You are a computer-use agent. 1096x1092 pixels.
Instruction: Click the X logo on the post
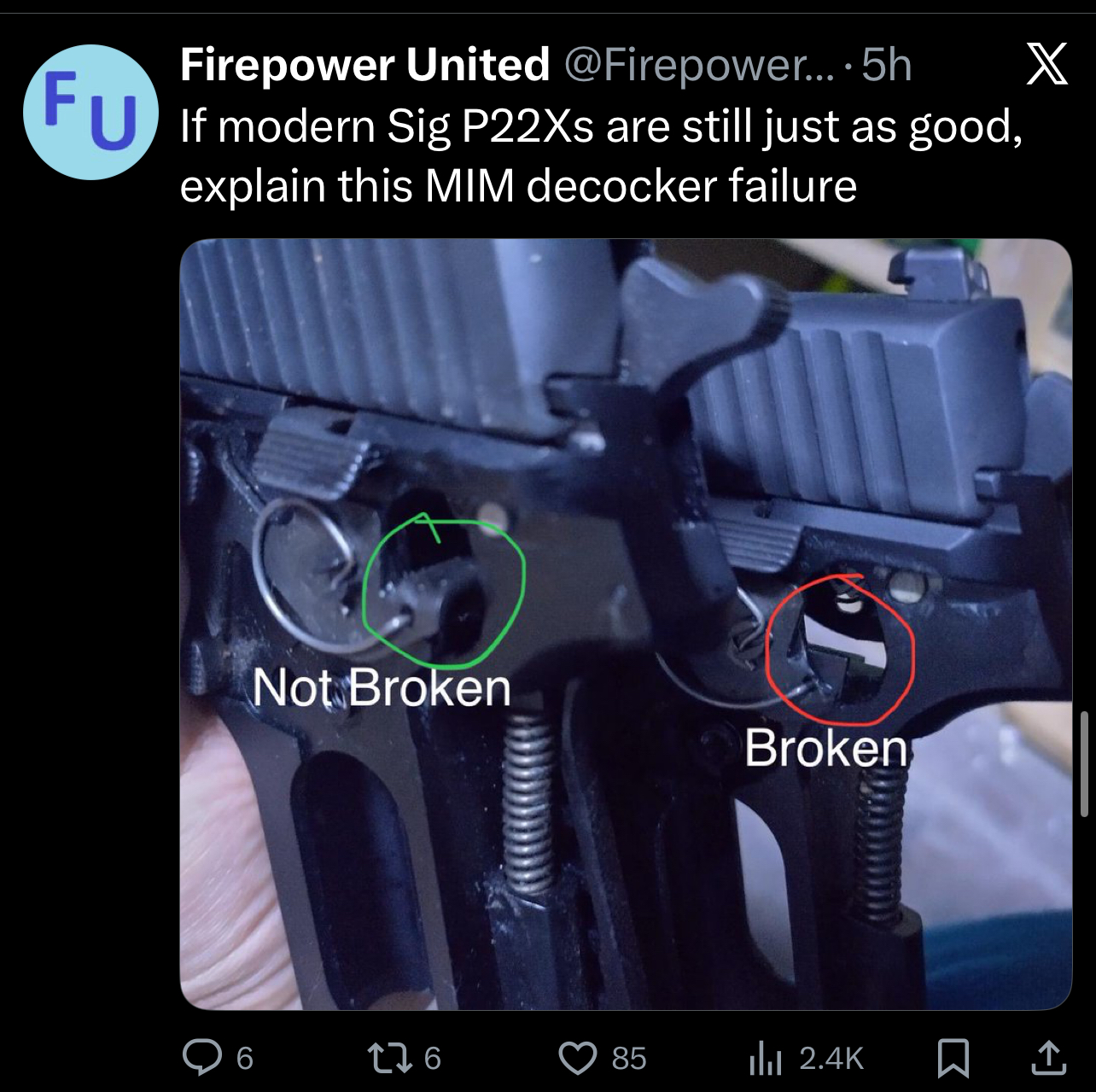pos(1046,65)
